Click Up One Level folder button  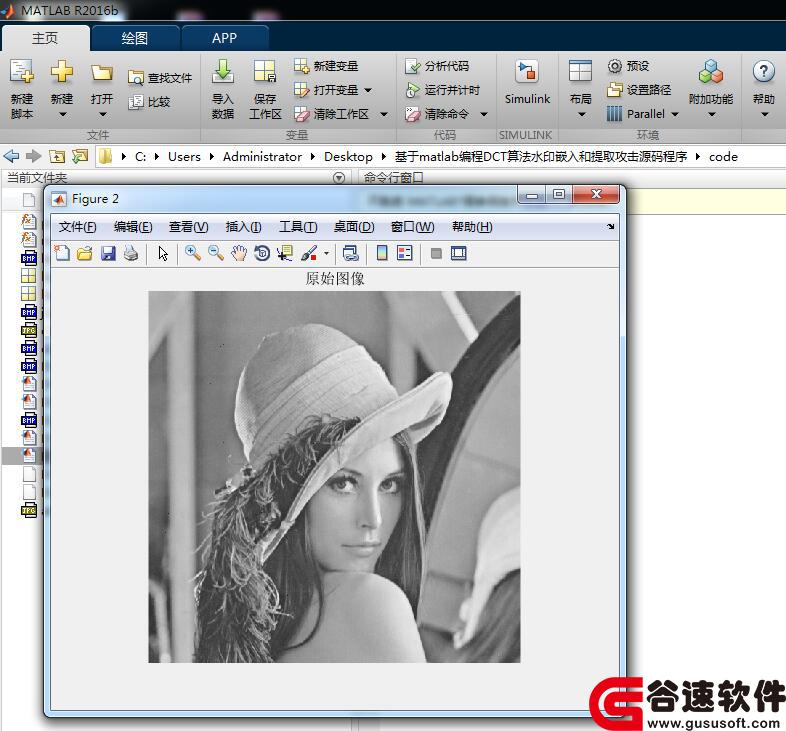tap(57, 157)
